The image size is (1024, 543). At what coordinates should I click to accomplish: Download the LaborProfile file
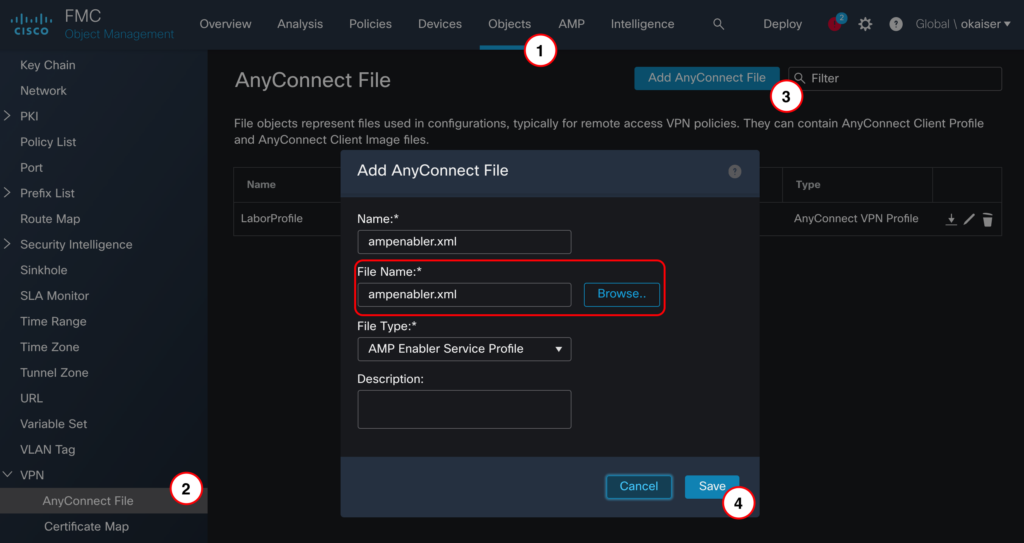point(951,220)
